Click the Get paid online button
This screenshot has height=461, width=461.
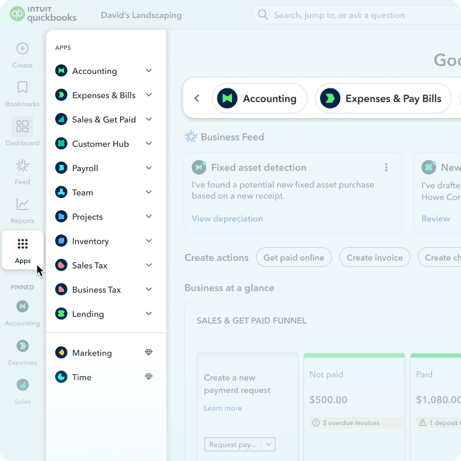294,257
